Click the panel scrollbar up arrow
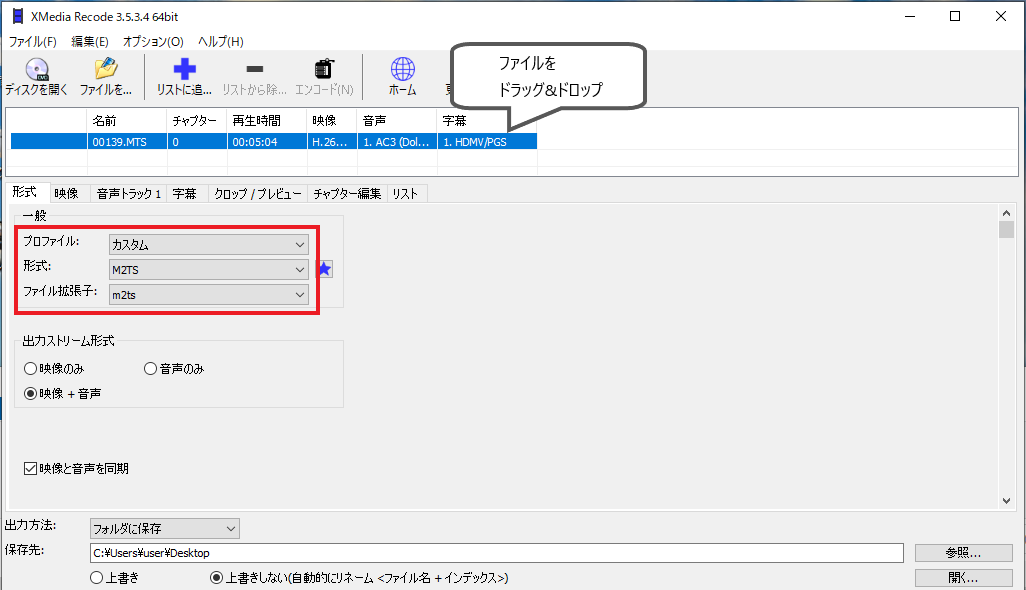This screenshot has height=590, width=1026. click(x=1006, y=213)
